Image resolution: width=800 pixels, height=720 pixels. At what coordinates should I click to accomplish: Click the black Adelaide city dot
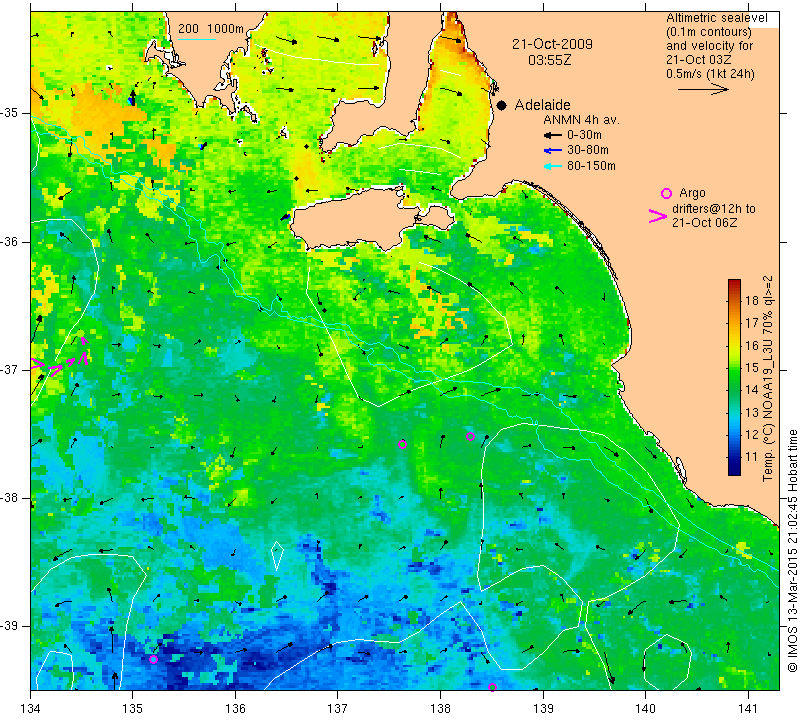tap(502, 105)
